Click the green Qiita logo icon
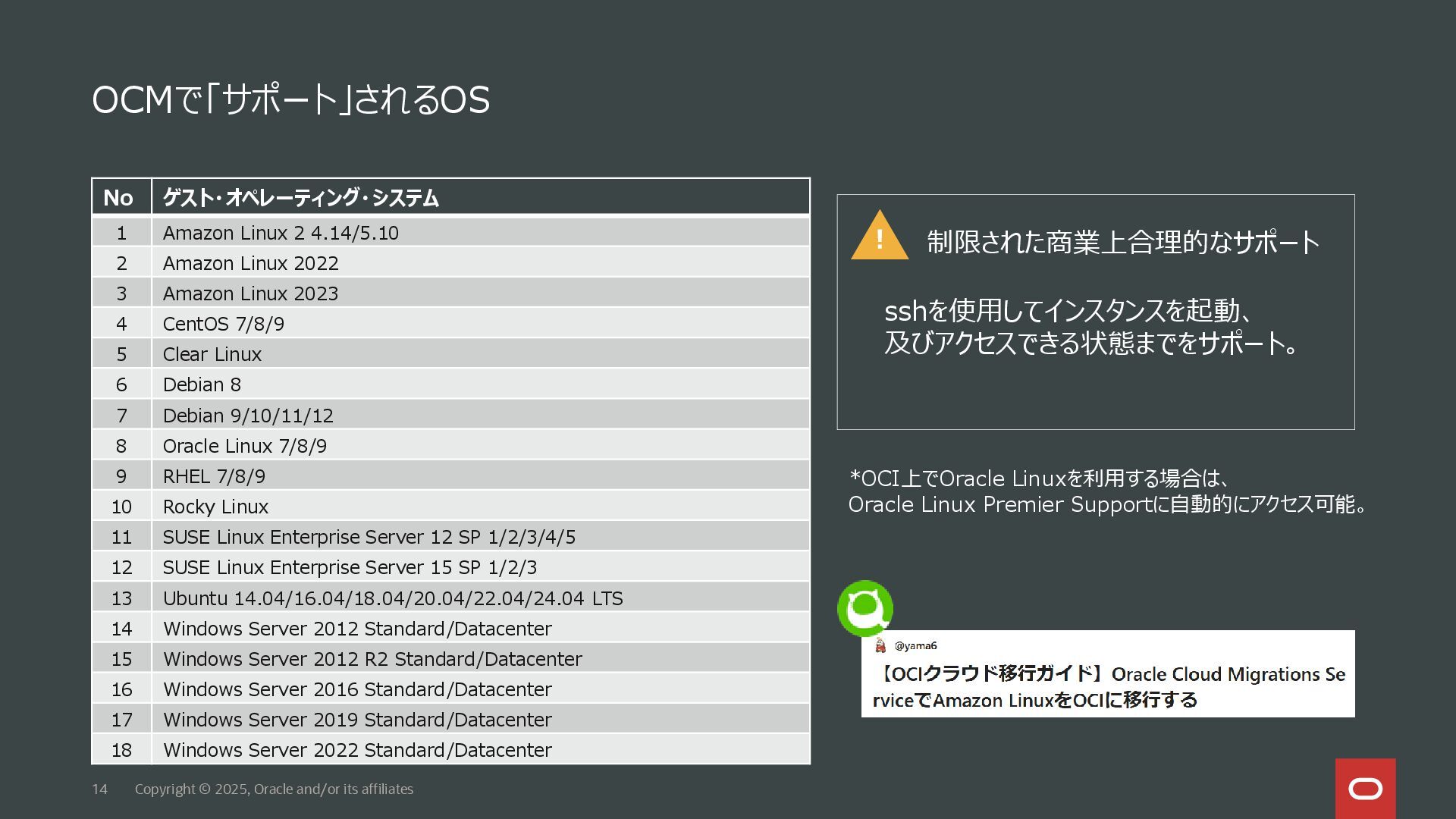The height and width of the screenshot is (819, 1456). pyautogui.click(x=865, y=608)
